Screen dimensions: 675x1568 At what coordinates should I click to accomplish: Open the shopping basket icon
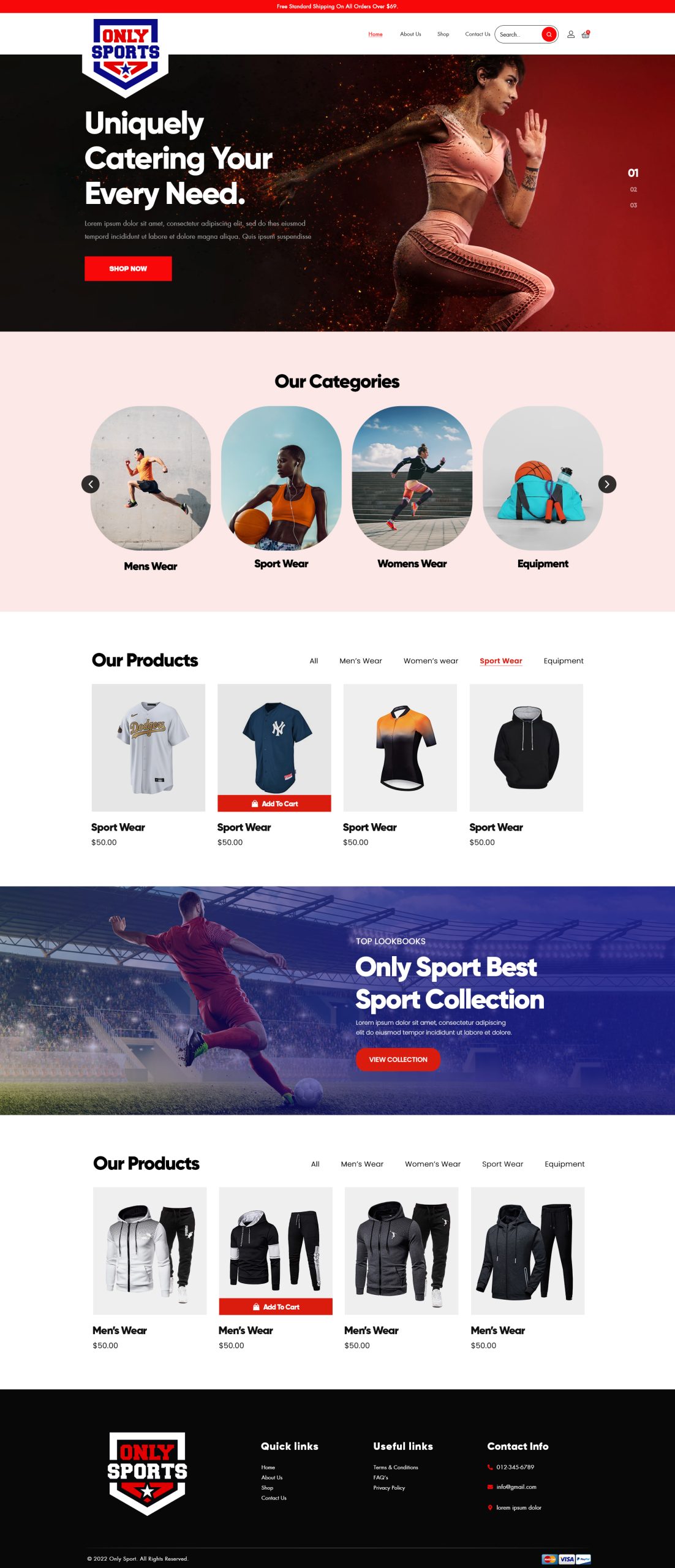pyautogui.click(x=586, y=34)
